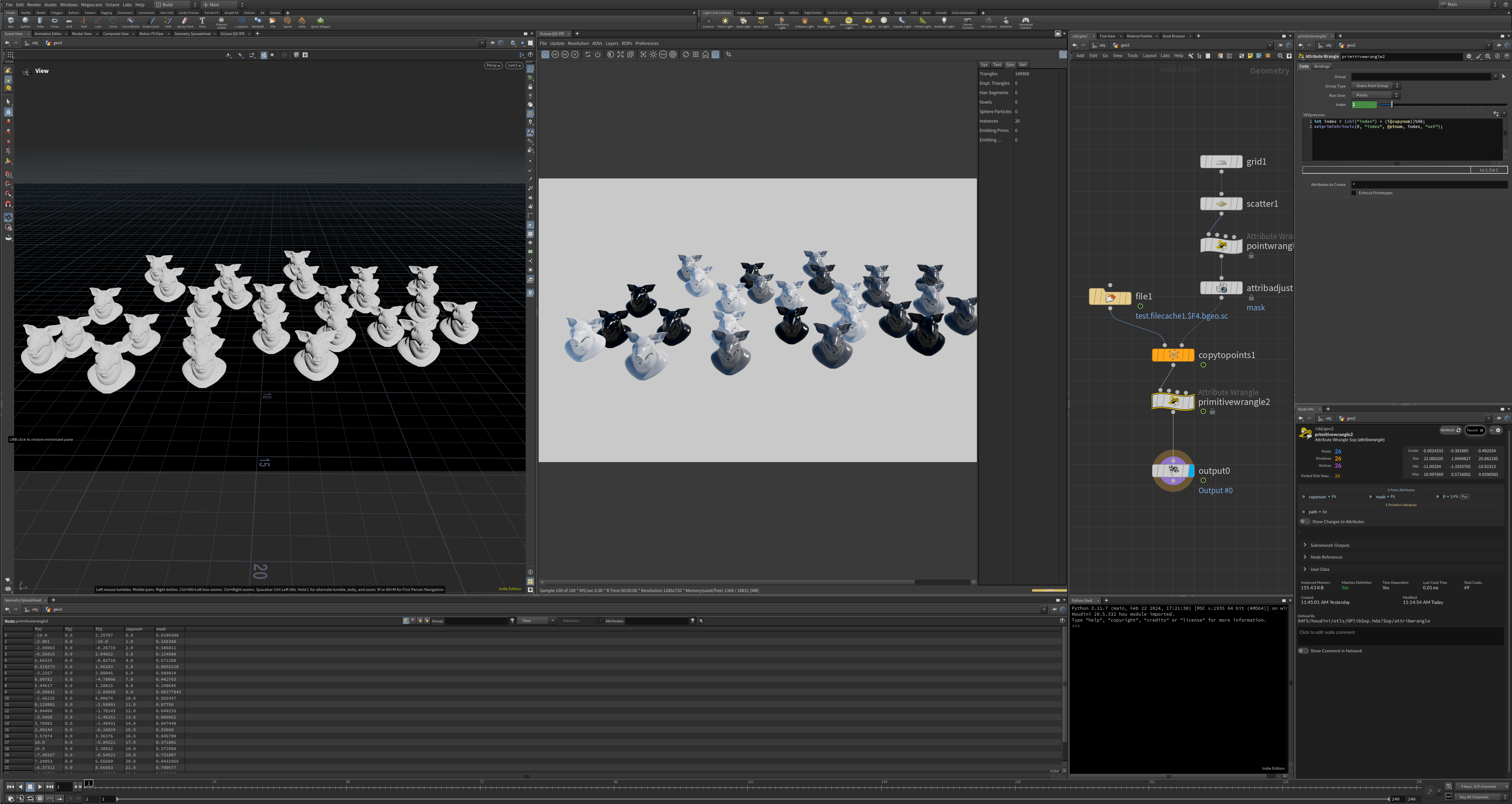The image size is (1512, 804).
Task: Click the REFRESH button in Node Info
Action: point(1450,430)
